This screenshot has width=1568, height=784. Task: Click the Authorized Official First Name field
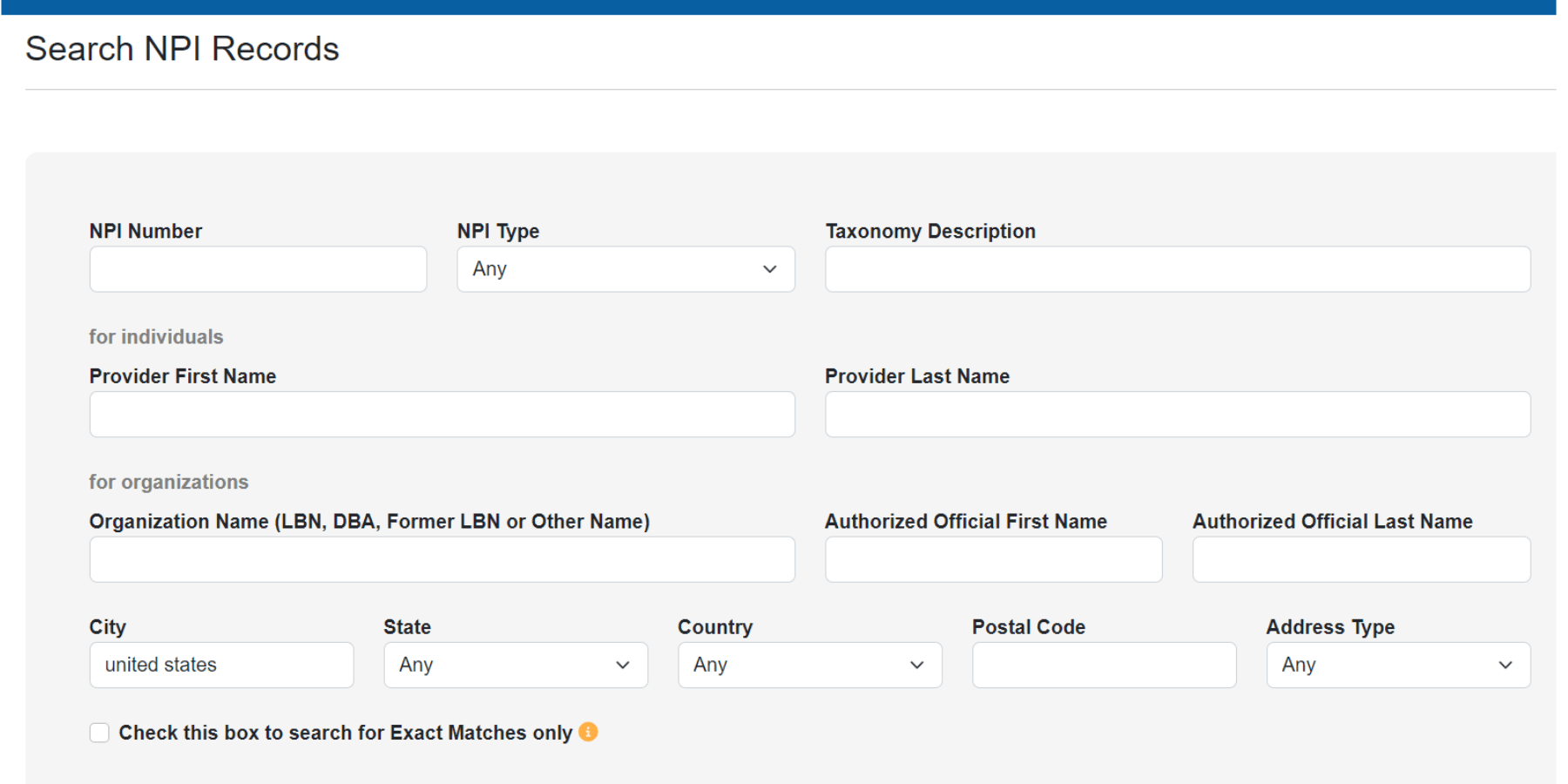tap(993, 559)
